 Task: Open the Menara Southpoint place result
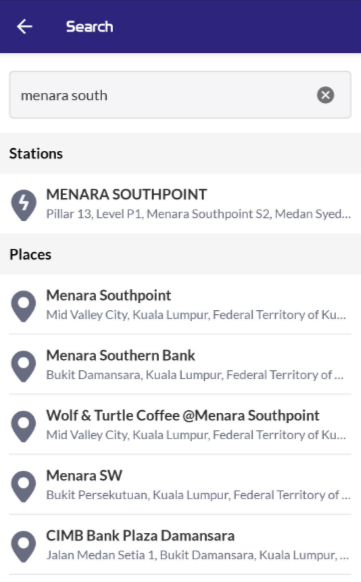(x=180, y=304)
